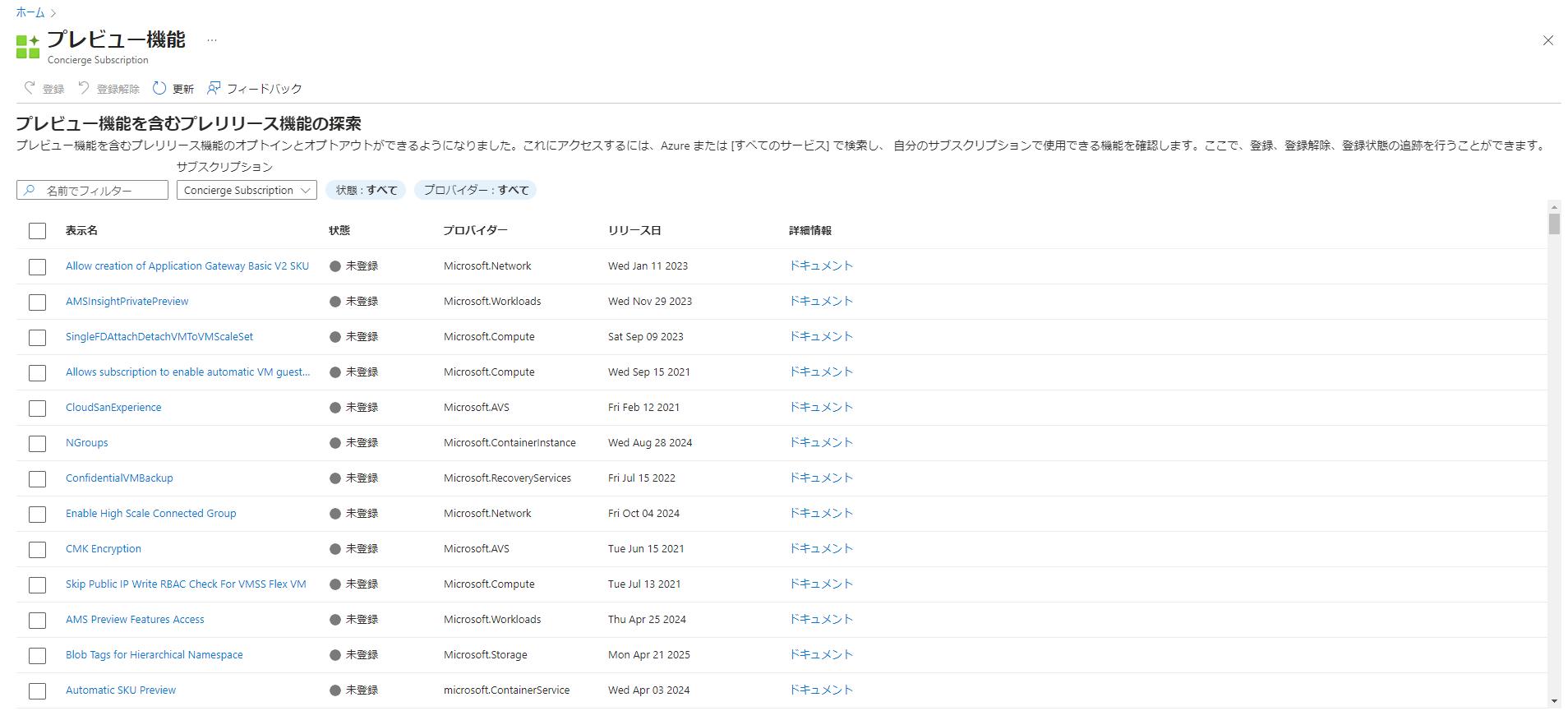The height and width of the screenshot is (711, 1568).
Task: Close the Preview features blade
Action: (x=1548, y=40)
